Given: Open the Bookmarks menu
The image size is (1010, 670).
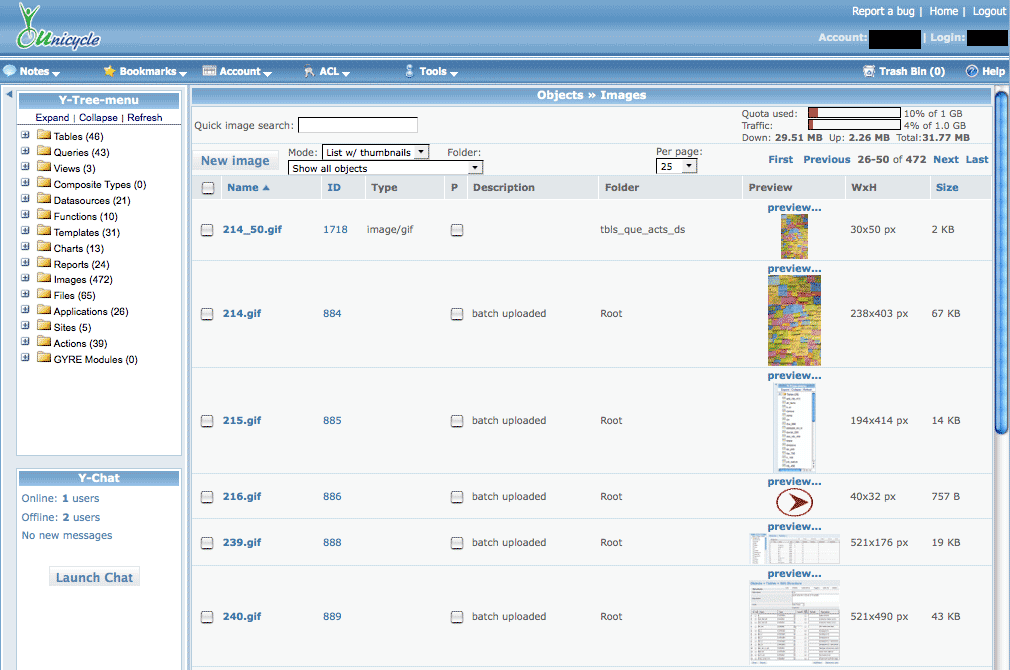Looking at the screenshot, I should 145,72.
